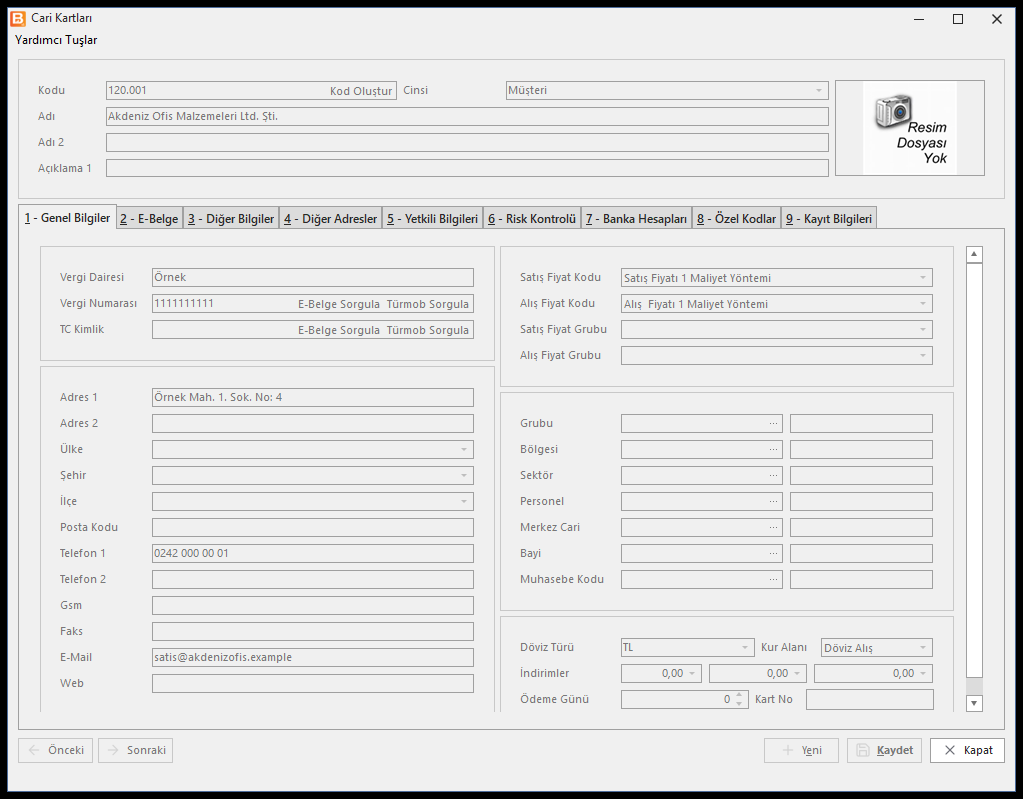Click the Yeni button
This screenshot has width=1023, height=799.
802,750
